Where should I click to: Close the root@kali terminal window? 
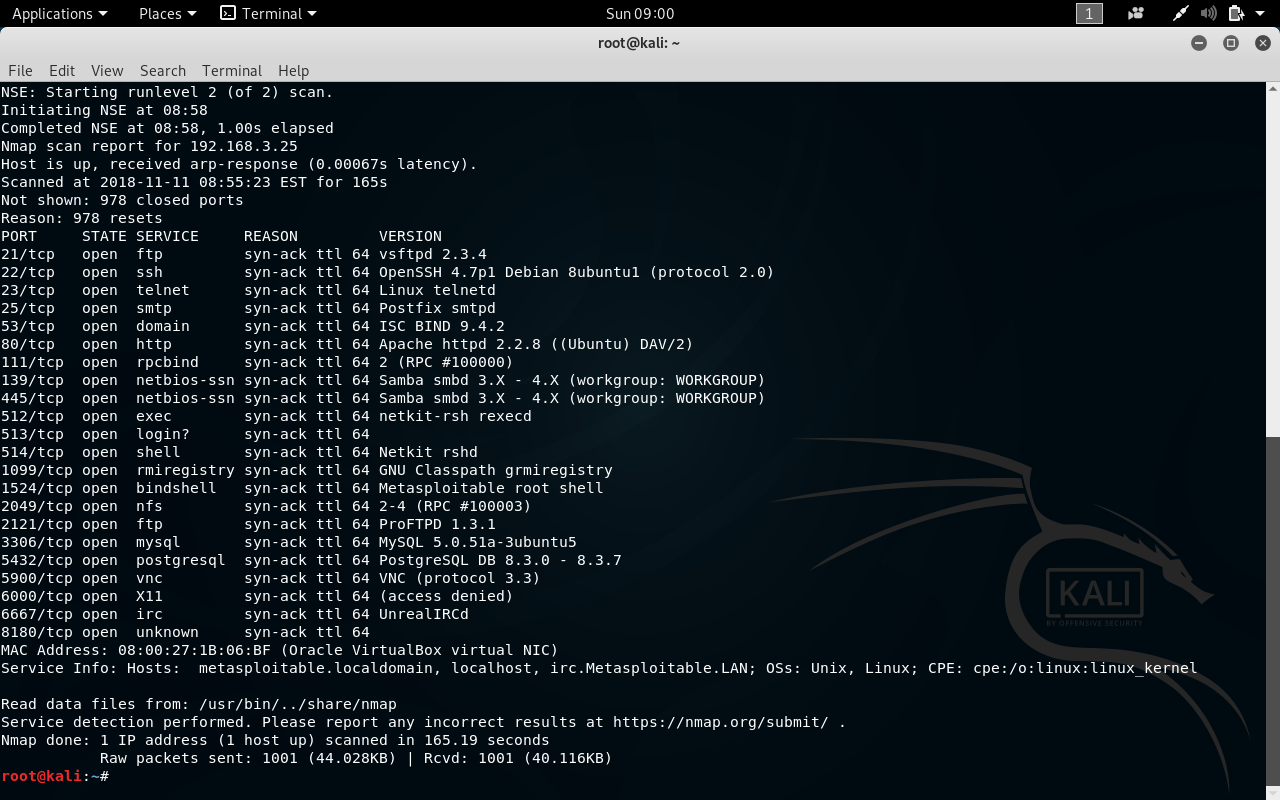(1262, 43)
